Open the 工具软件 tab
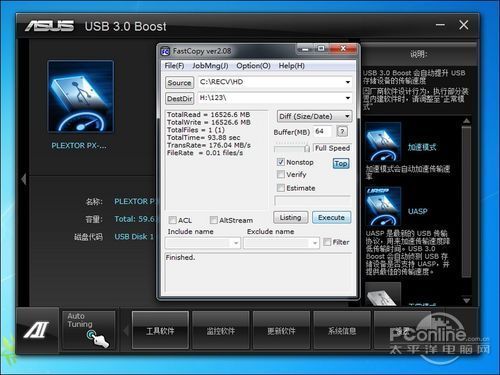500x375 pixels. point(160,330)
